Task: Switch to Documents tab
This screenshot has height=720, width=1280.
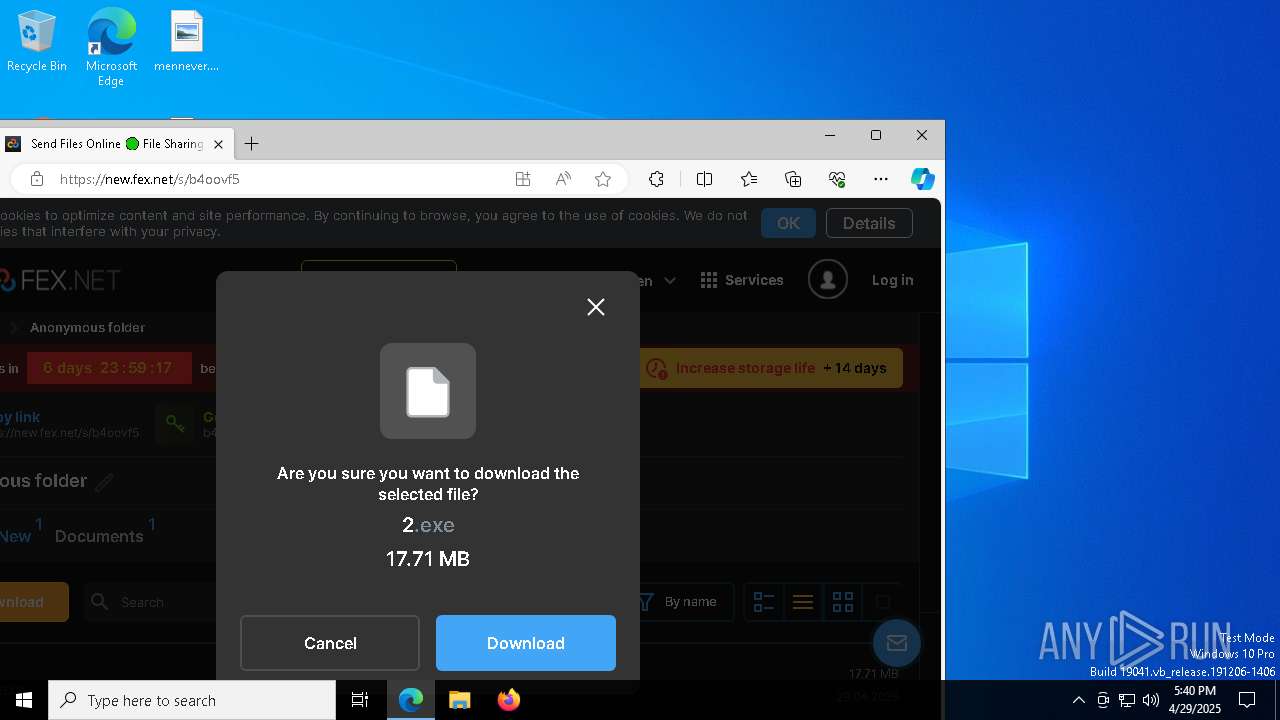Action: click(99, 536)
